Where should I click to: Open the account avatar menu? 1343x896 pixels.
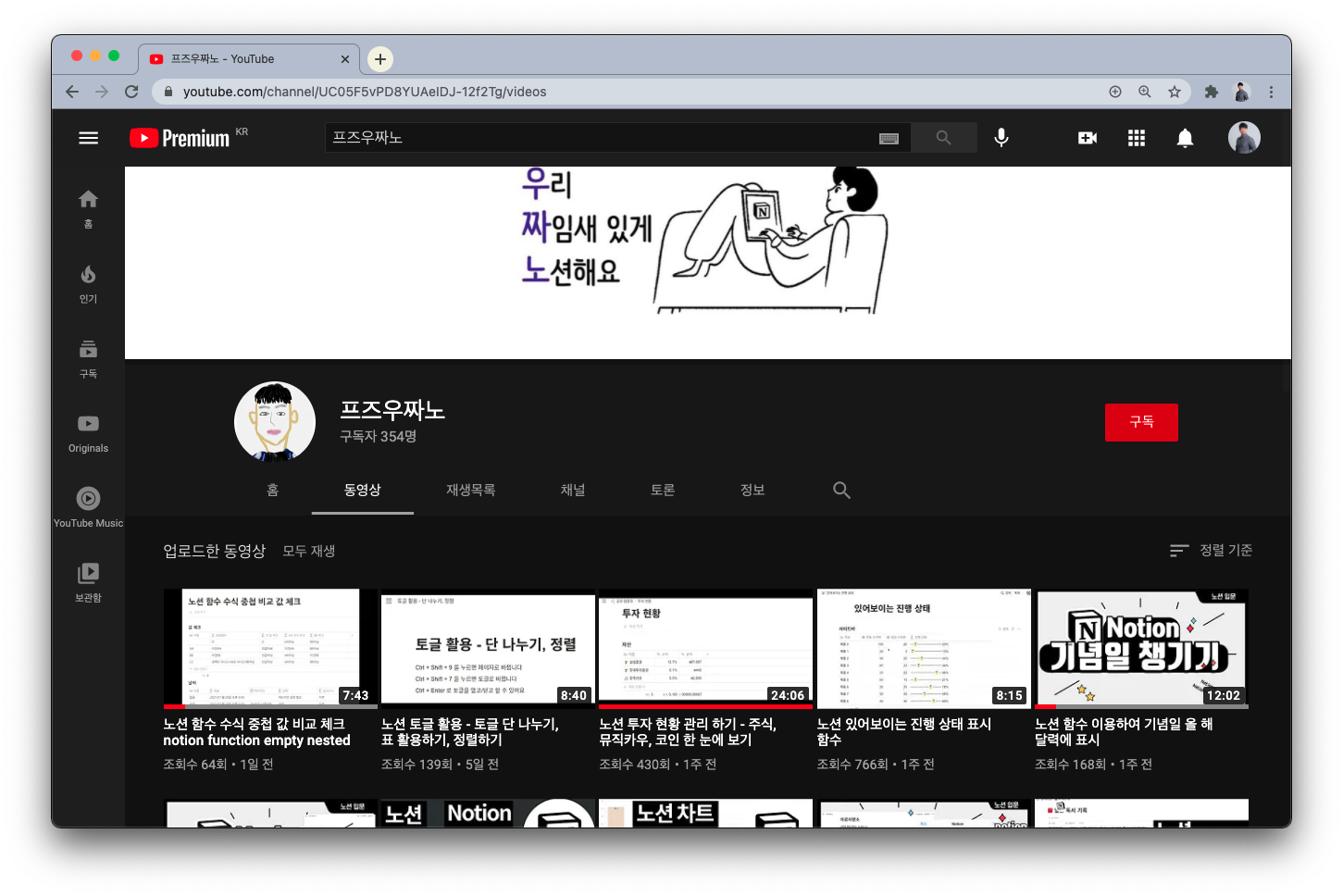click(x=1244, y=138)
